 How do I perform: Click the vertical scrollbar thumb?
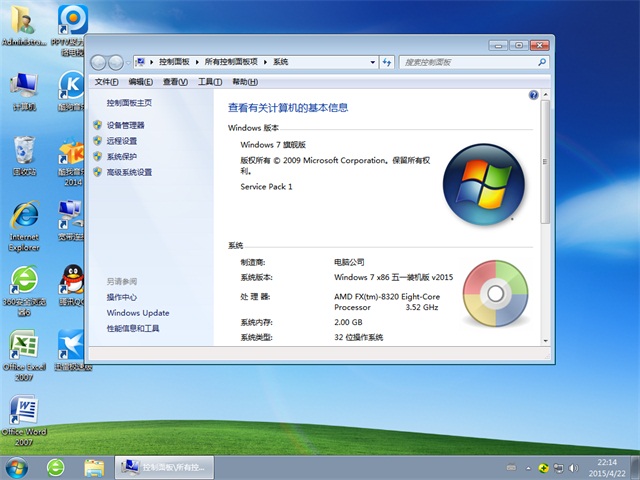[545, 162]
